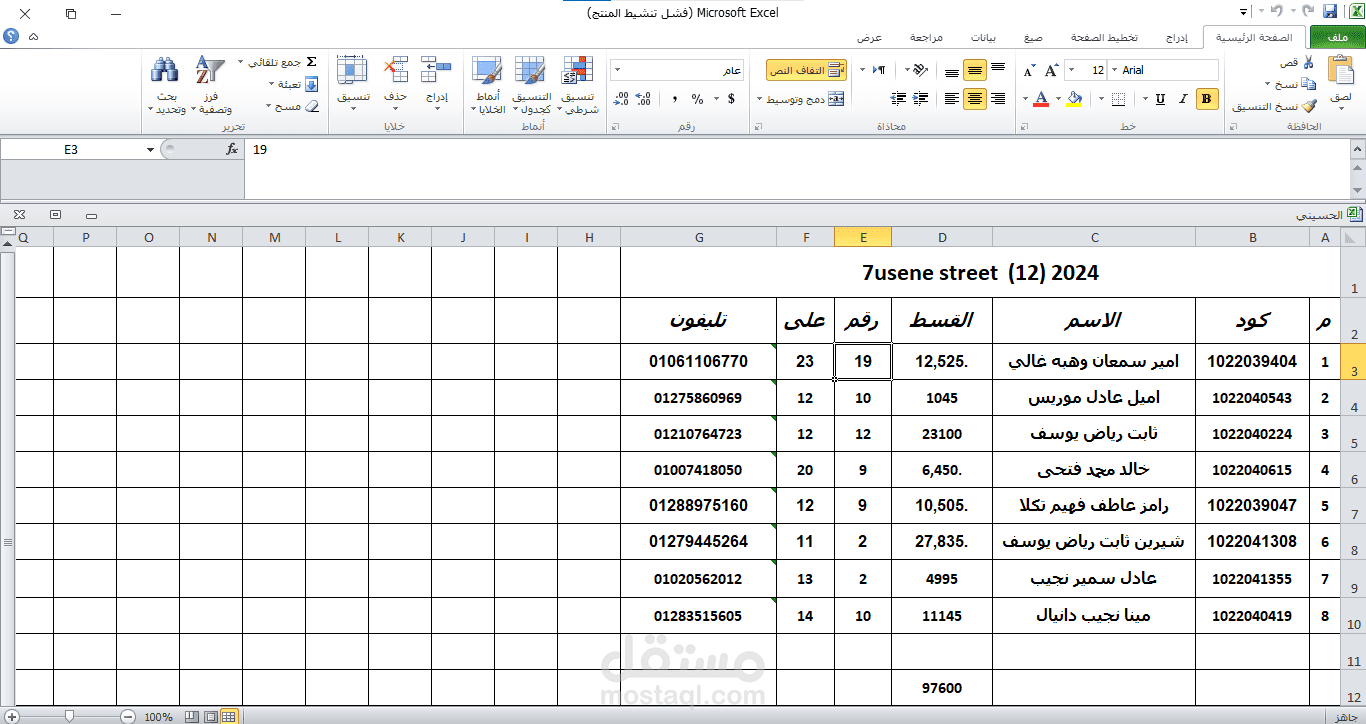Toggle Bold formatting
Screen dimensions: 1366x724
click(x=1207, y=99)
